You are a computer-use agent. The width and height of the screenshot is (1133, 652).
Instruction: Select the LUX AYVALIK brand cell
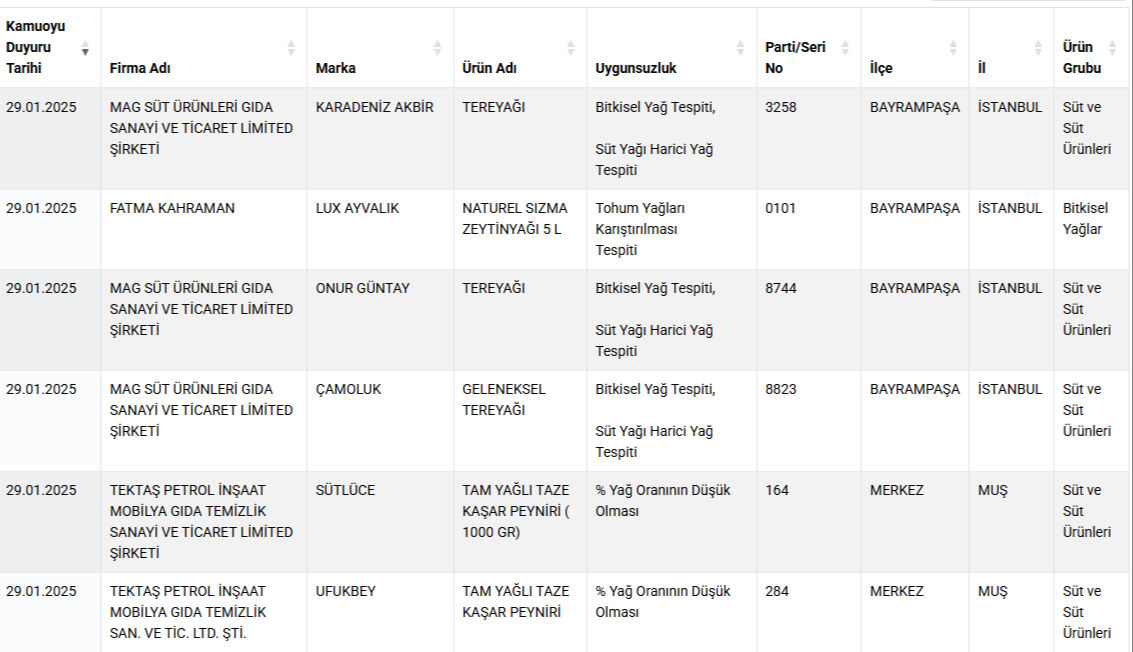[357, 209]
